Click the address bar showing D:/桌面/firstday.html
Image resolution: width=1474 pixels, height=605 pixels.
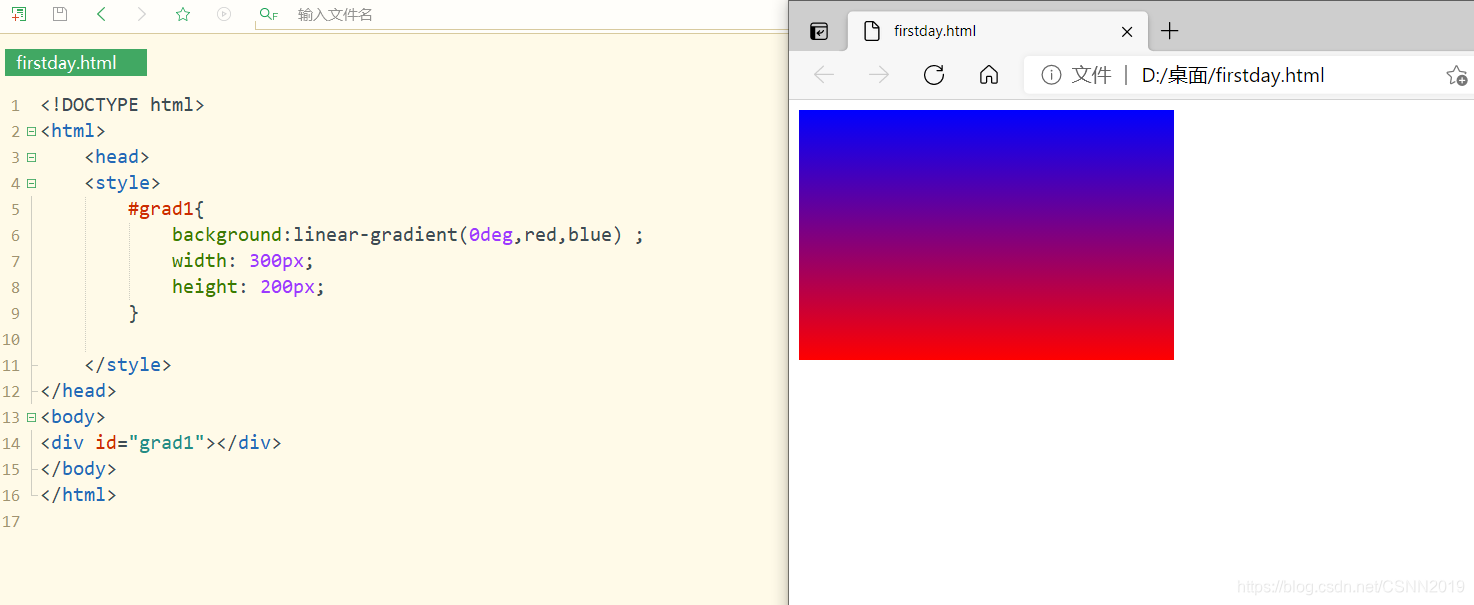(1233, 75)
